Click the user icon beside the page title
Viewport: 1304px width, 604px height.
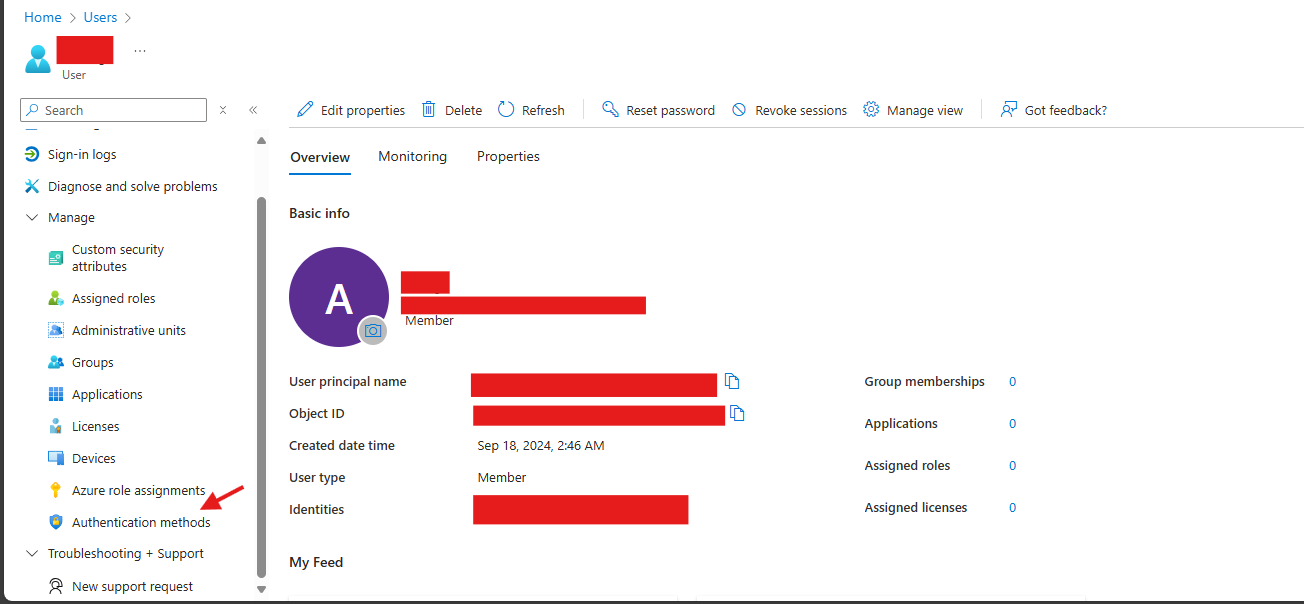point(38,59)
